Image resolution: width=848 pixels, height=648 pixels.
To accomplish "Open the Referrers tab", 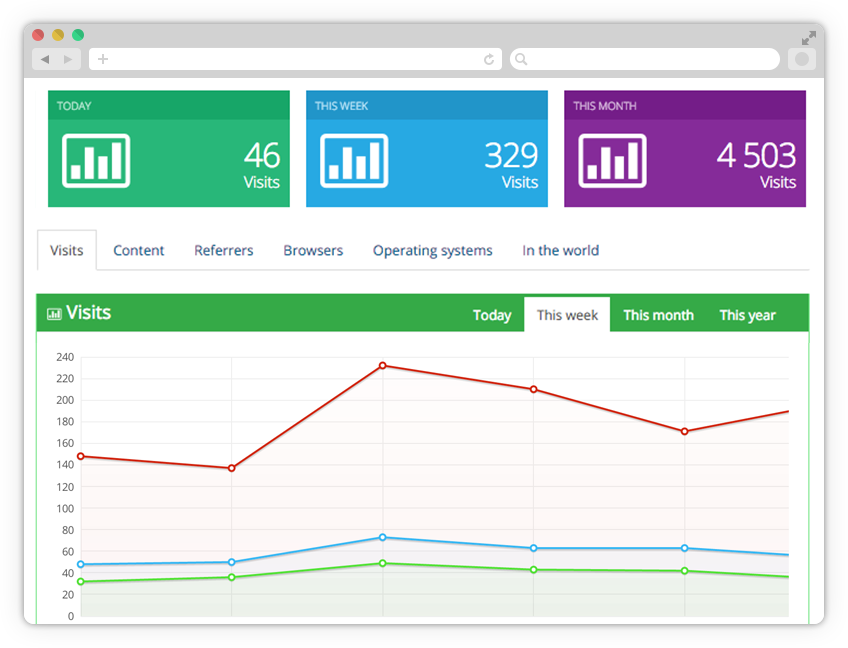I will coord(224,250).
